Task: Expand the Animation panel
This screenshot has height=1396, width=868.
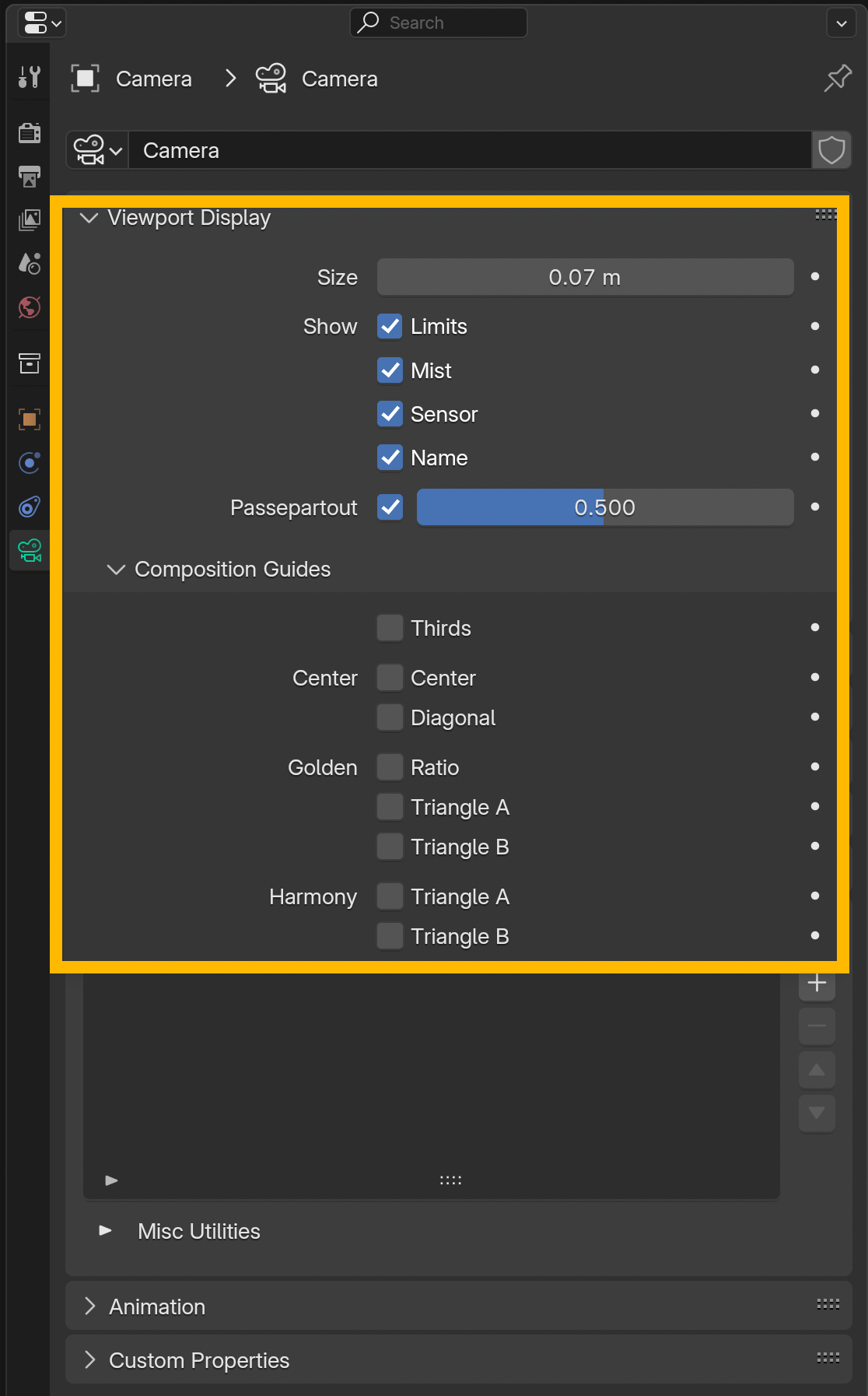Action: coord(90,1307)
